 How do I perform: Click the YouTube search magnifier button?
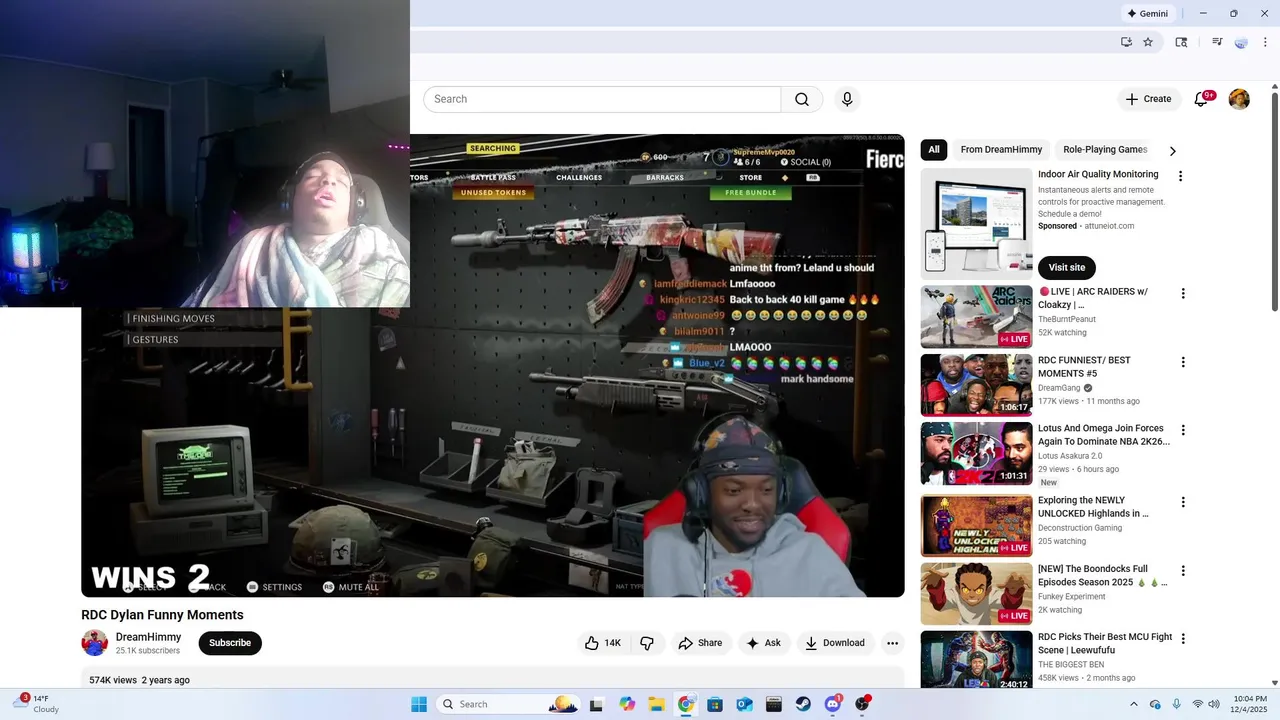(x=802, y=99)
